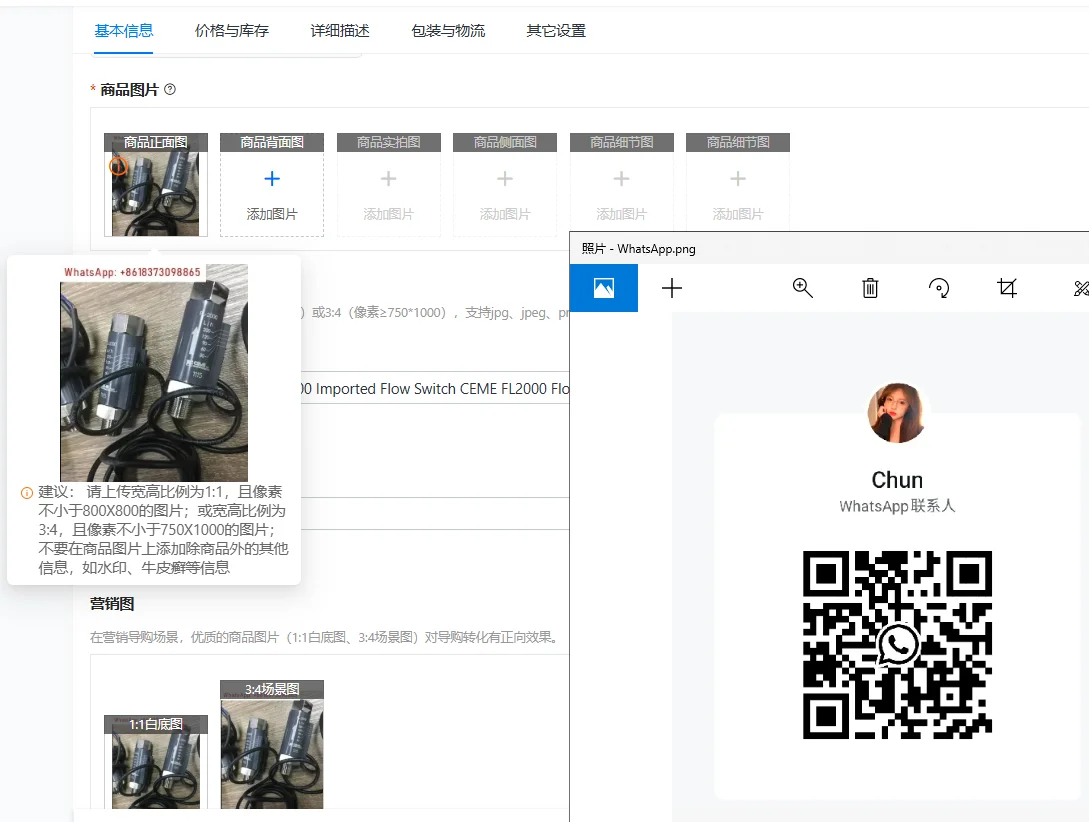Viewport: 1089px width, 822px height.
Task: Switch to the 详细描述 tab
Action: pyautogui.click(x=338, y=31)
